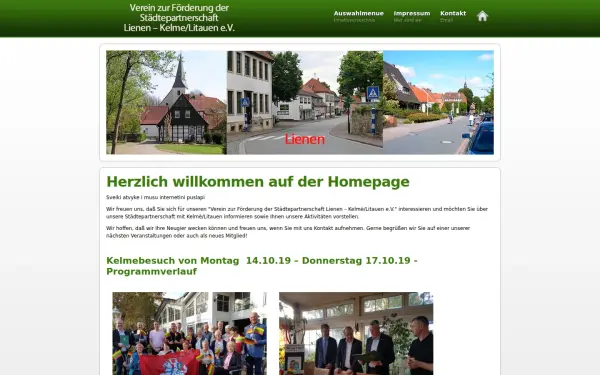The image size is (600, 375).
Task: Click the Sveiki atvyke greeting line
Action: click(155, 197)
